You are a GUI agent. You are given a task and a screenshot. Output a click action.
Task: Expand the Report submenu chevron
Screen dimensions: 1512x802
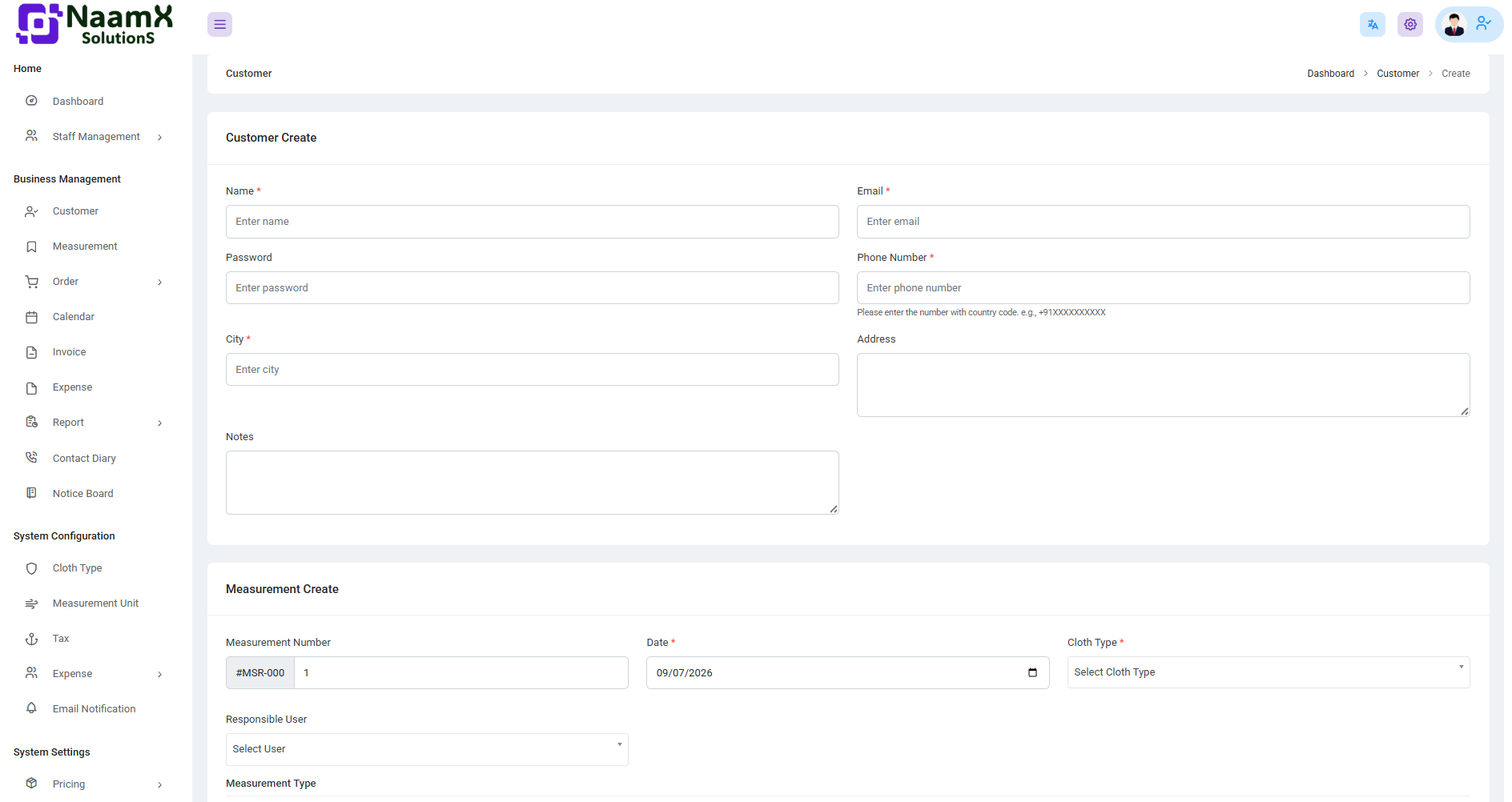pyautogui.click(x=159, y=423)
